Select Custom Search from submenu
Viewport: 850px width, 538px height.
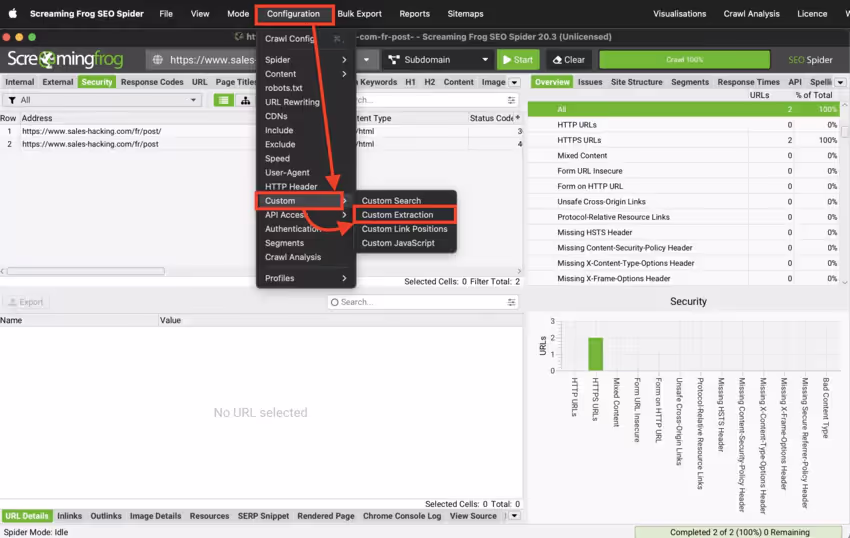coord(404,201)
